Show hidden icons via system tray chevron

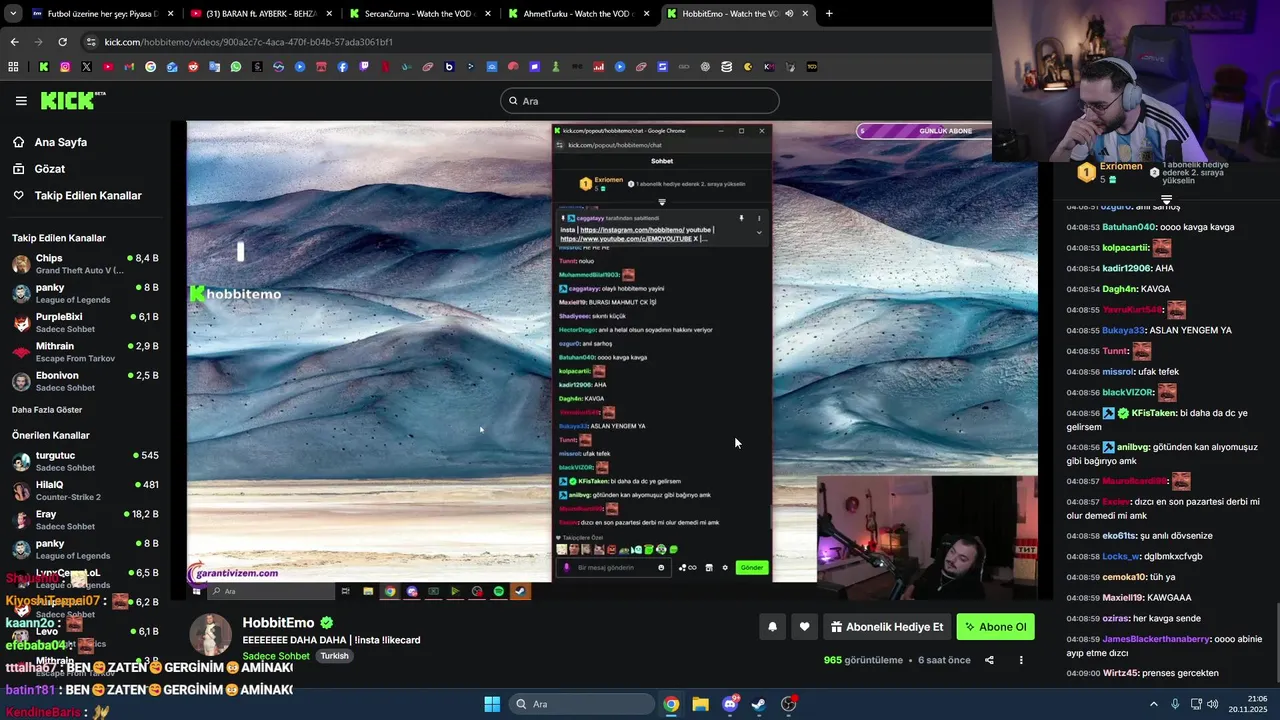point(1153,704)
